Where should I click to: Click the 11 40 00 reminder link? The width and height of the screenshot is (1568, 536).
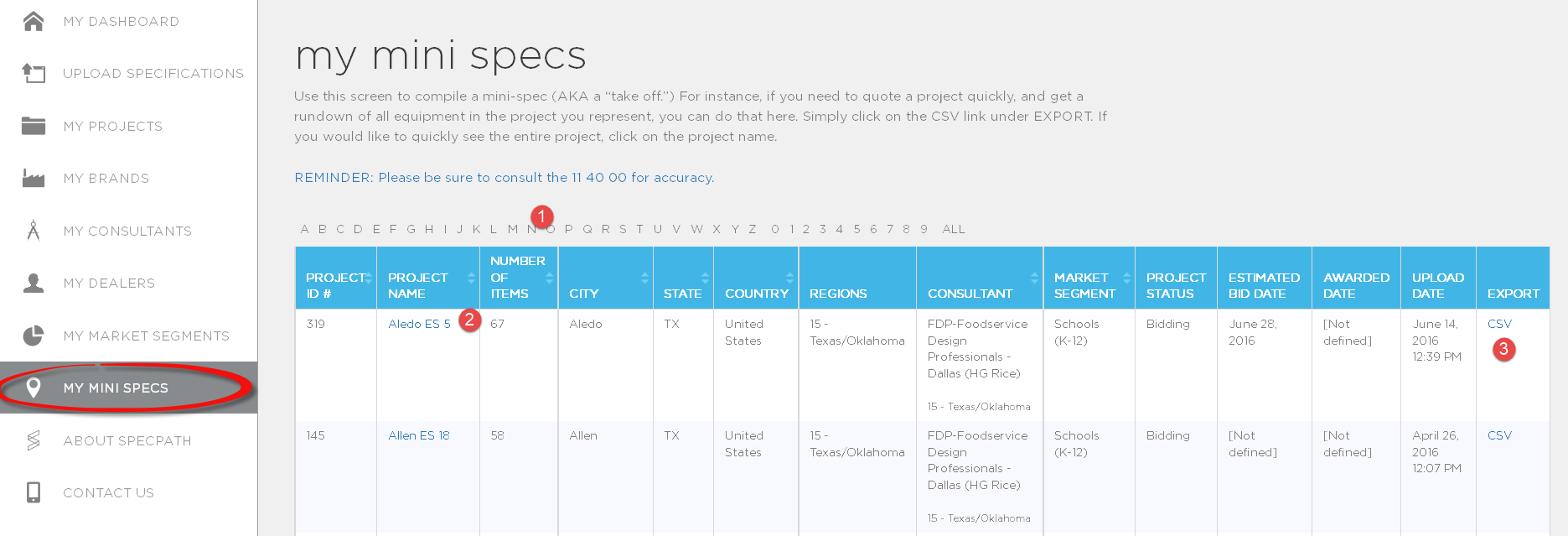505,178
